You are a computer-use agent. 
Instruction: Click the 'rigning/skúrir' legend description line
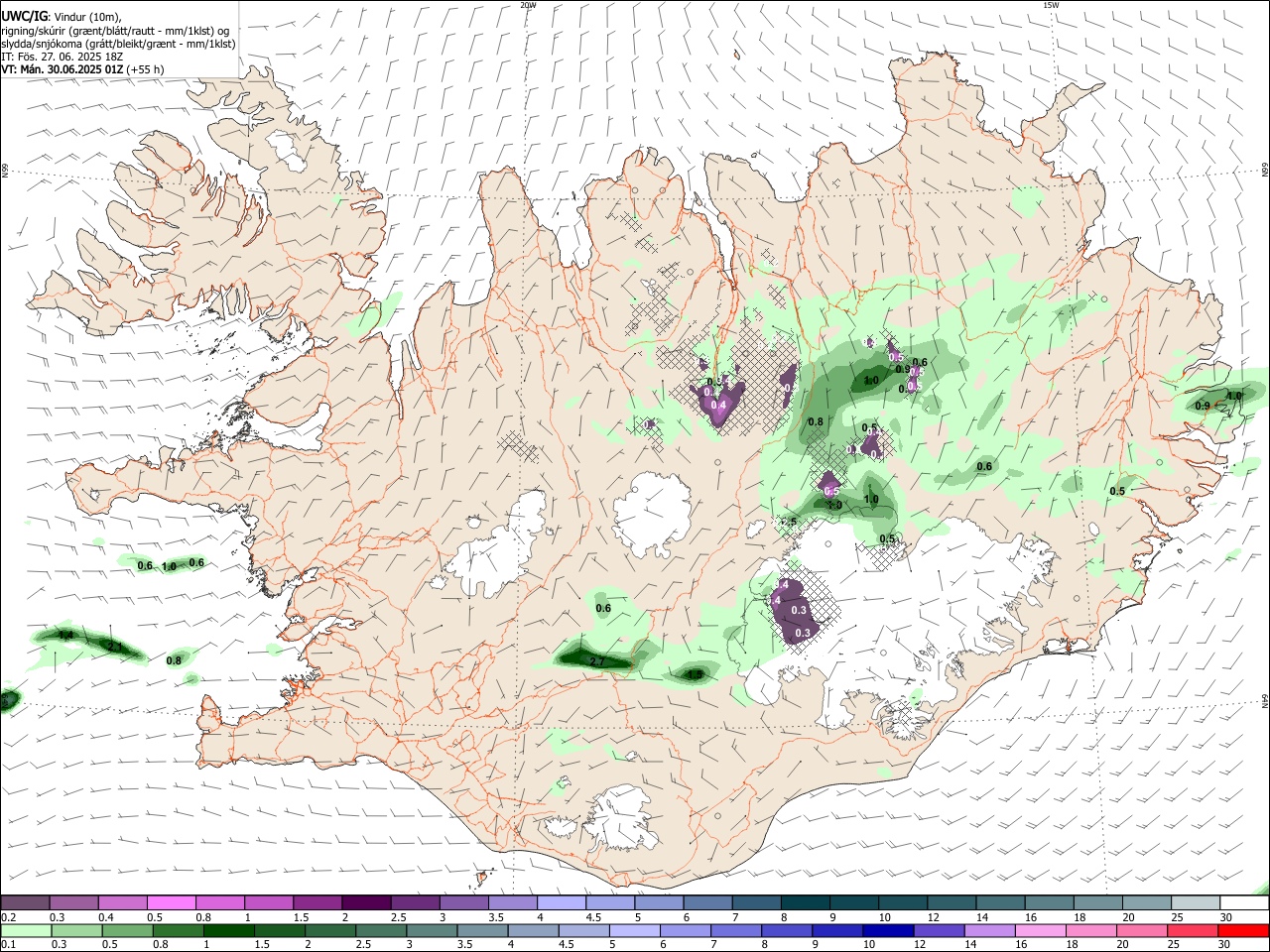pyautogui.click(x=115, y=31)
